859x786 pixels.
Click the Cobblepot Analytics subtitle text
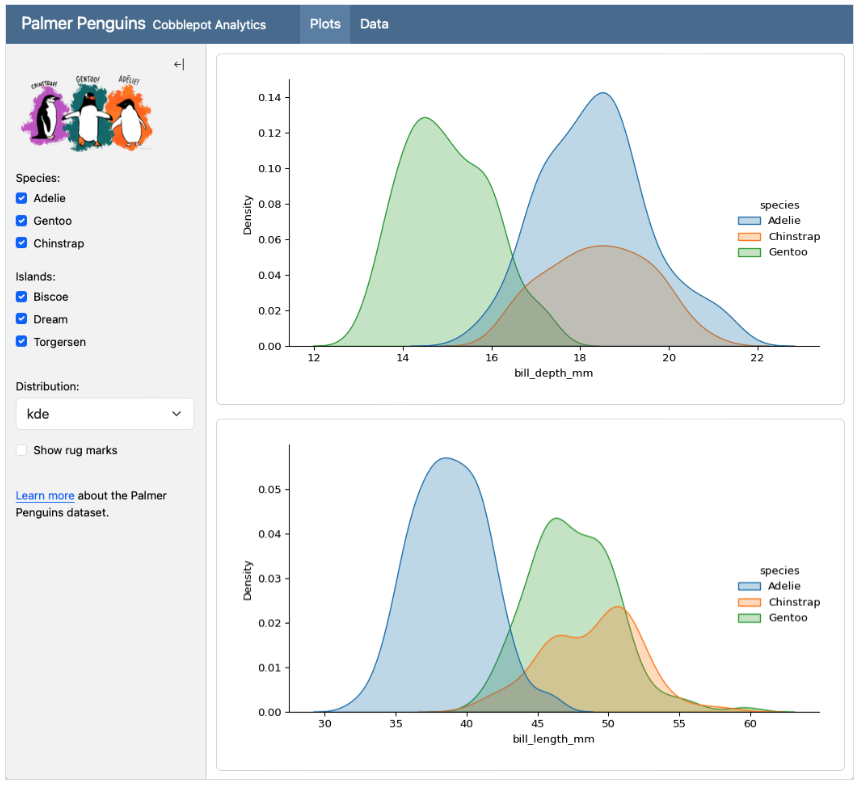tap(209, 25)
